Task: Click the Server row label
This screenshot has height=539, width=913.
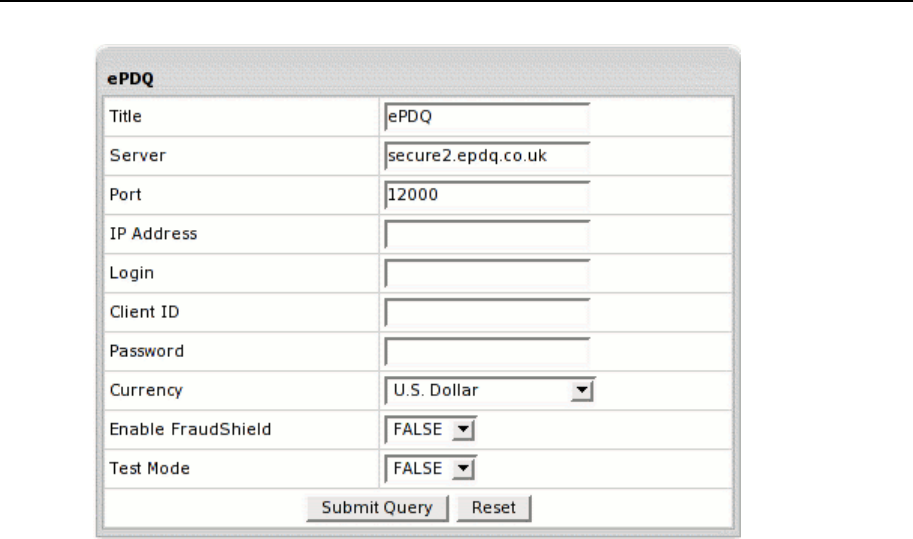Action: pyautogui.click(x=137, y=155)
